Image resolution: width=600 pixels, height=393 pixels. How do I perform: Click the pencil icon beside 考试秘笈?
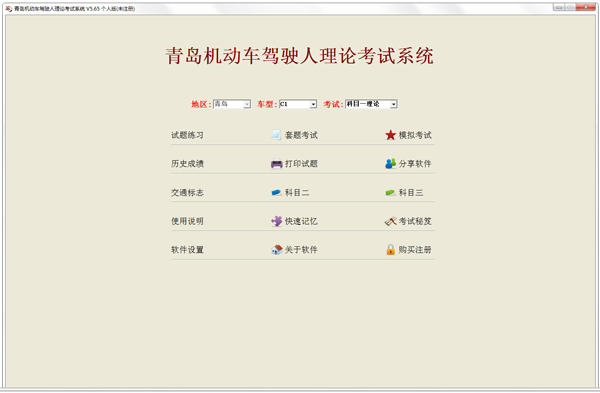[x=390, y=221]
